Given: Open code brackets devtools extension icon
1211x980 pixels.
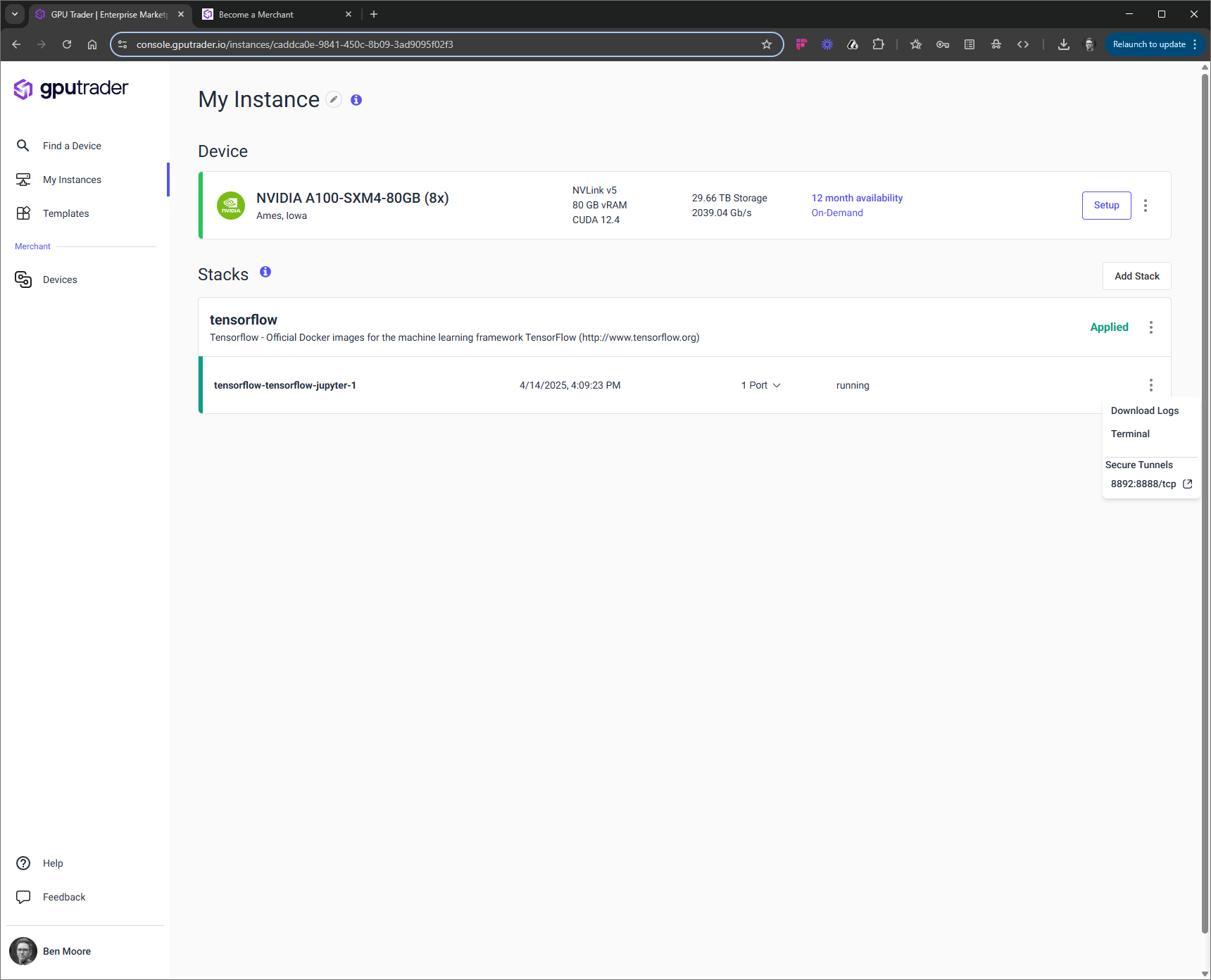Looking at the screenshot, I should [x=1023, y=44].
